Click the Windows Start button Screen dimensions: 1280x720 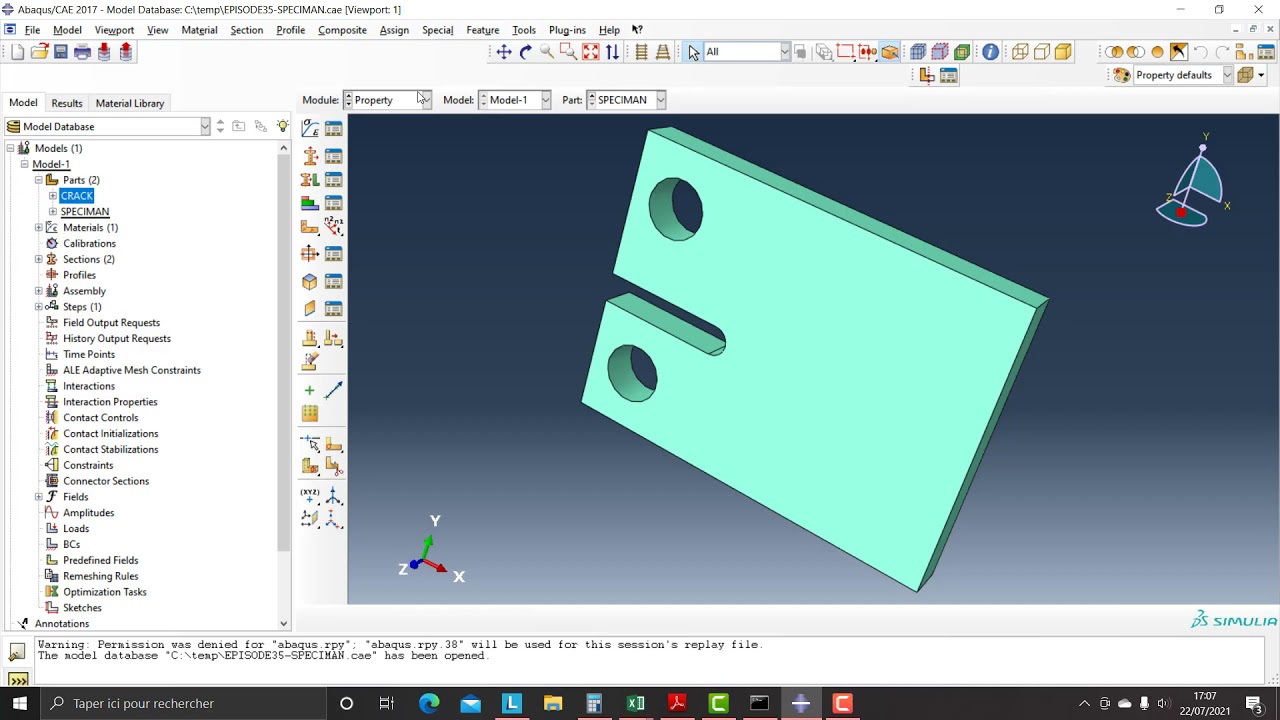[20, 703]
